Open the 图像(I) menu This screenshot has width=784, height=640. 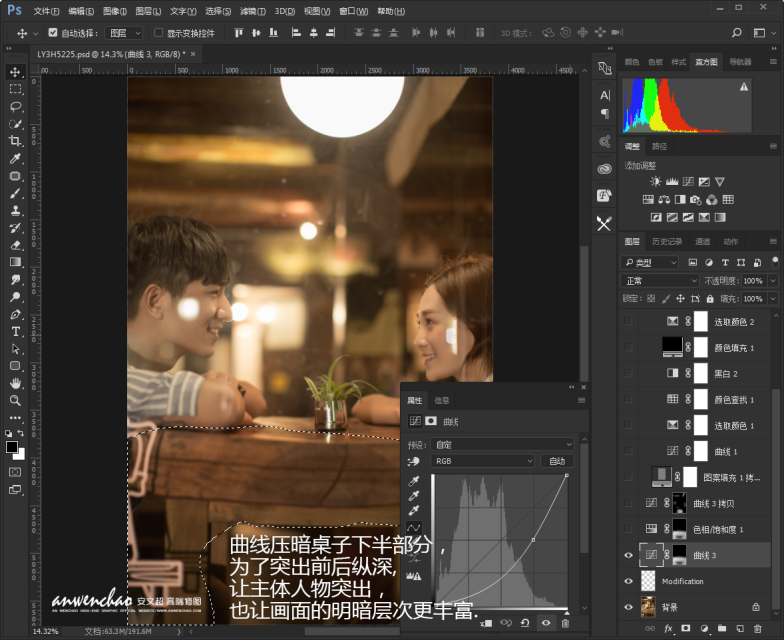tap(114, 11)
